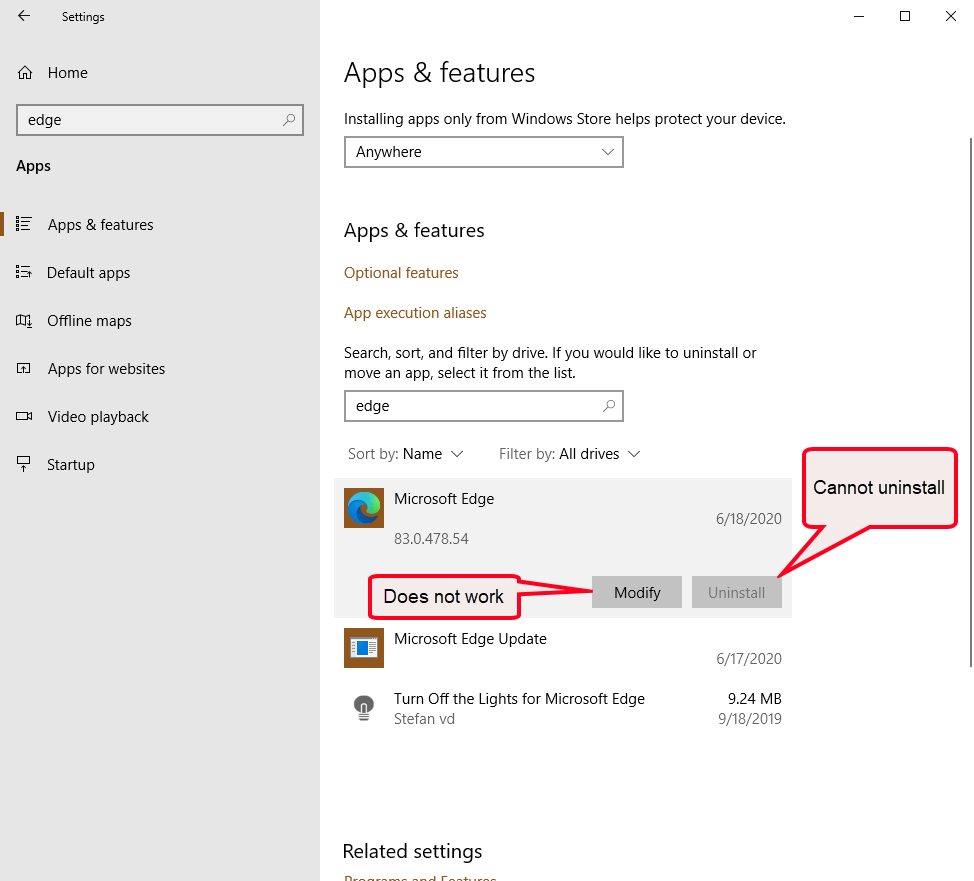Select Video playback in the sidebar

pos(97,416)
